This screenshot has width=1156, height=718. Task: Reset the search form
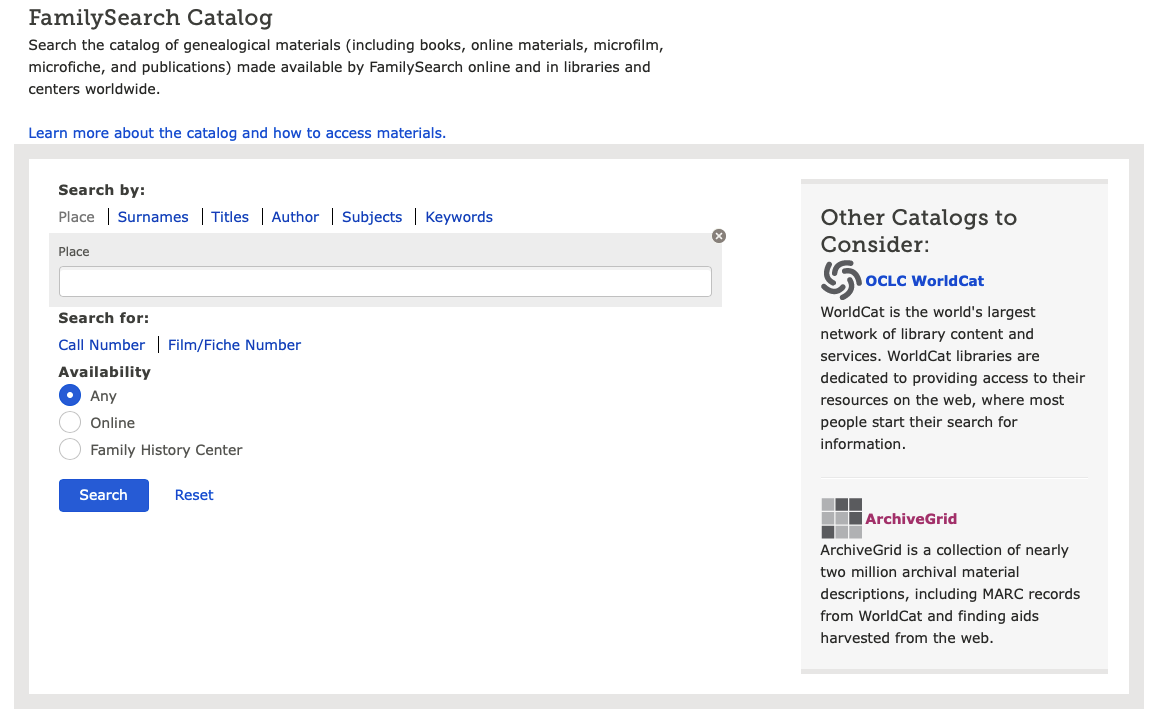coord(193,495)
